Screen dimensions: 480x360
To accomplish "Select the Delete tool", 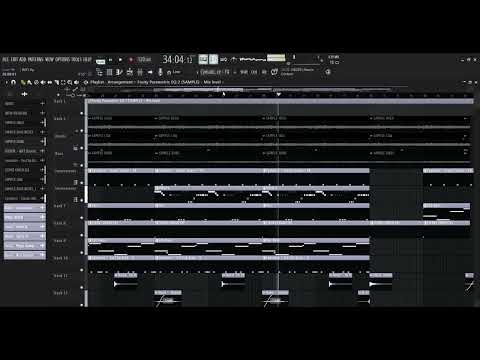I will tap(36, 82).
